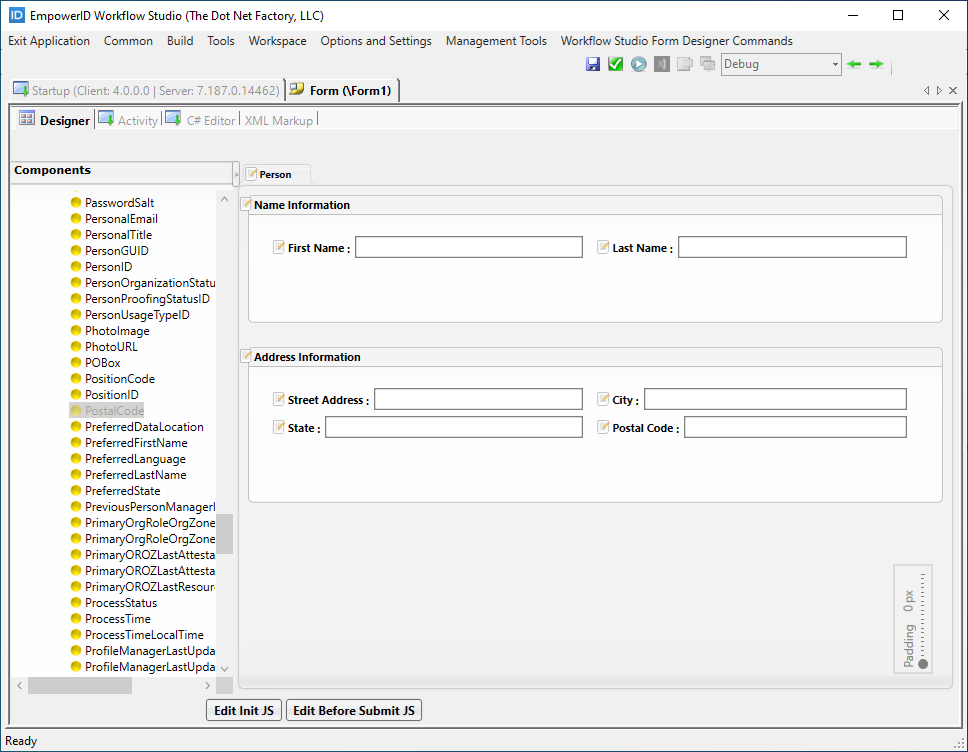
Task: Click the blue Save floppy disk icon
Action: click(593, 64)
